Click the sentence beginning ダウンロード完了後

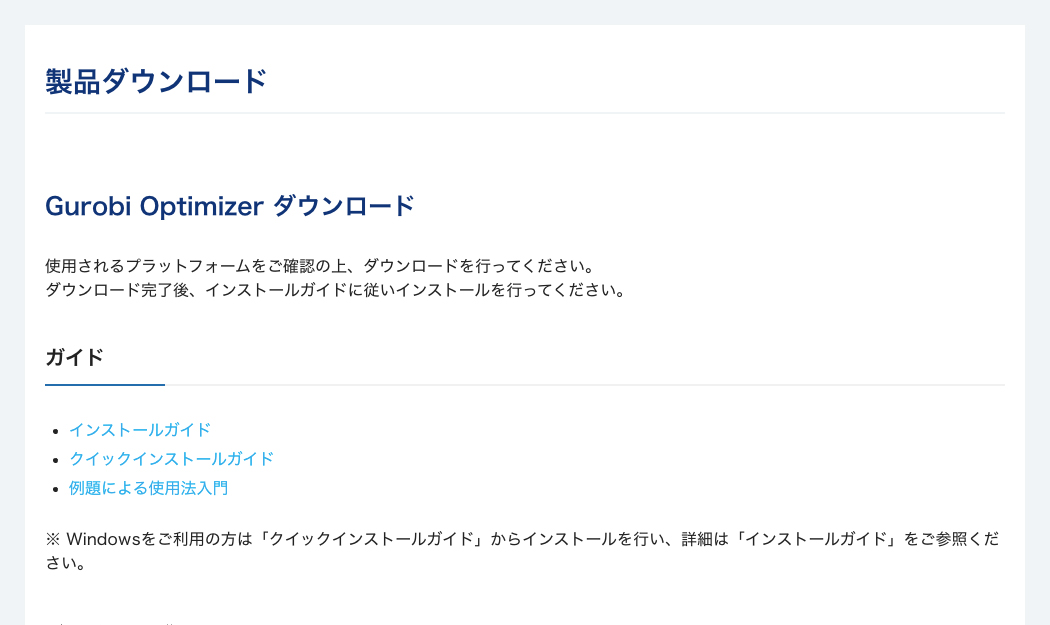(x=335, y=290)
